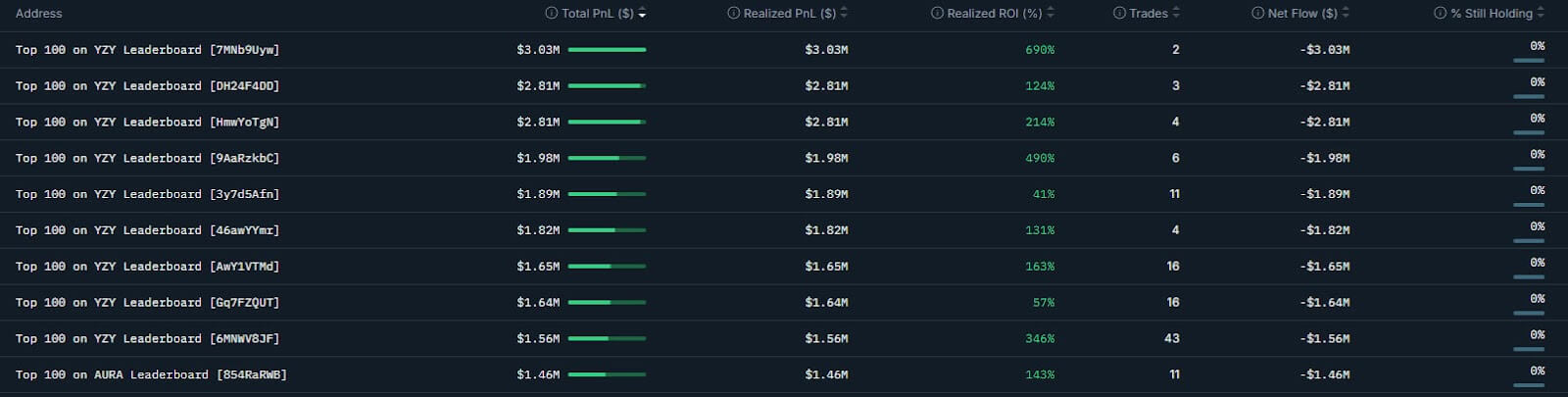The width and height of the screenshot is (1568, 397).
Task: Click the 41% realized ROI value
Action: [x=1044, y=194]
